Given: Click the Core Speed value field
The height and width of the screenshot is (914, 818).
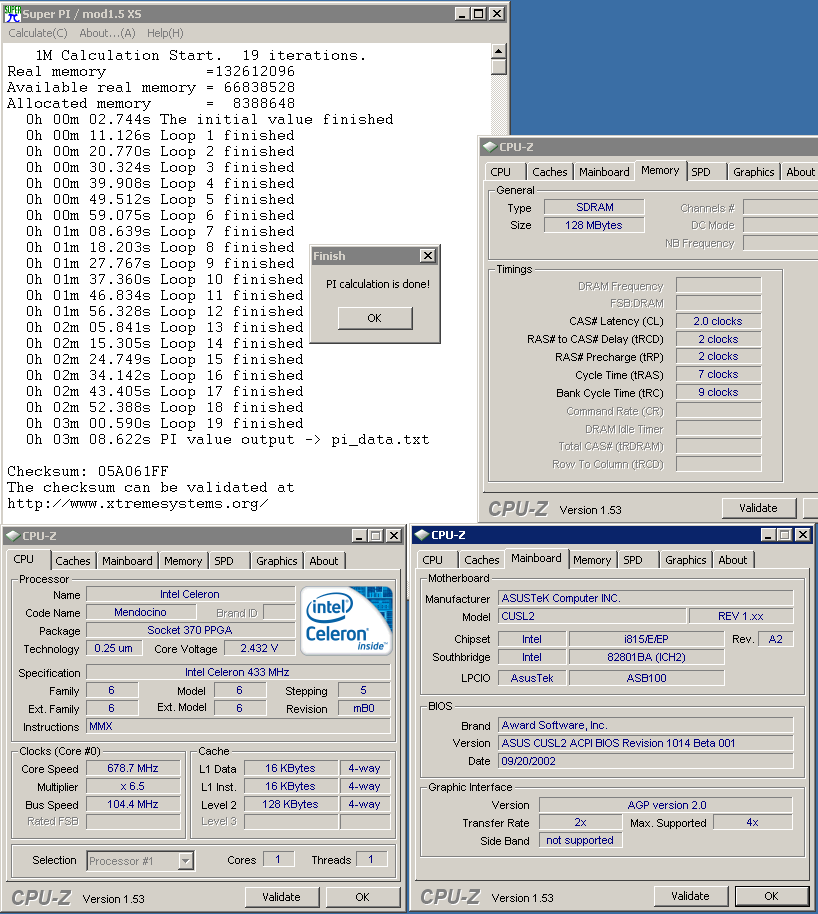Looking at the screenshot, I should (132, 768).
